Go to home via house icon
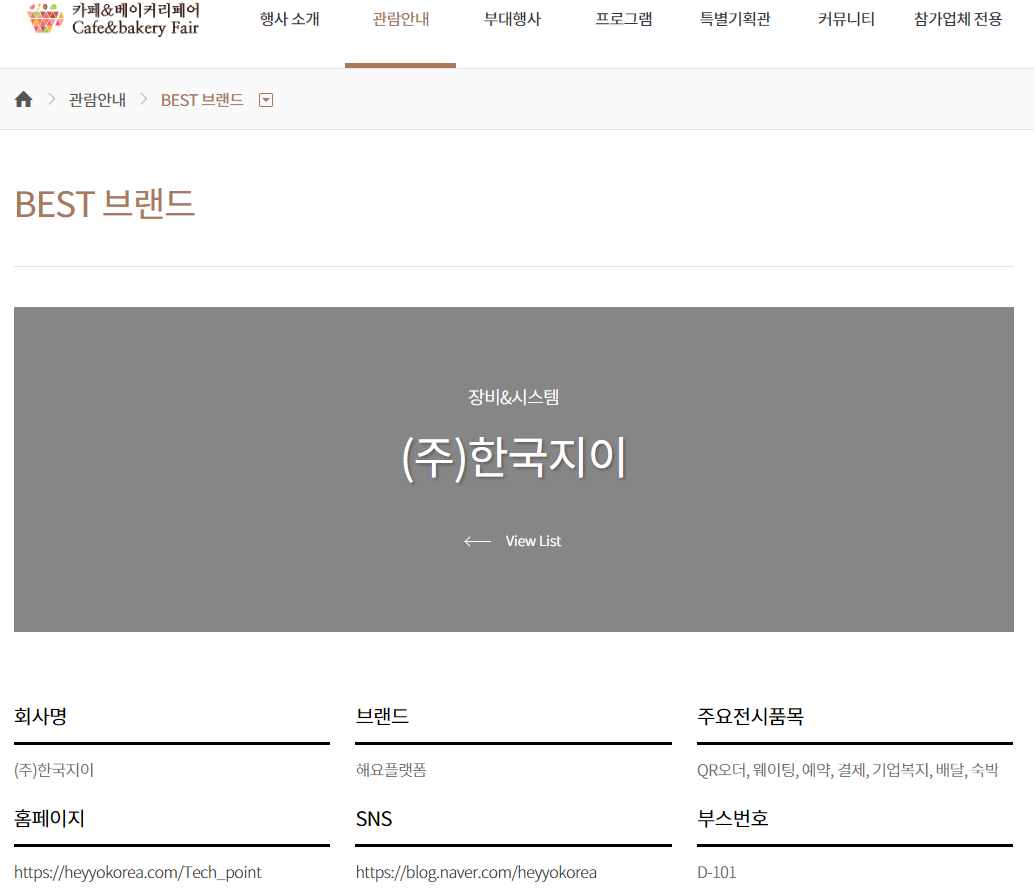 pos(24,100)
